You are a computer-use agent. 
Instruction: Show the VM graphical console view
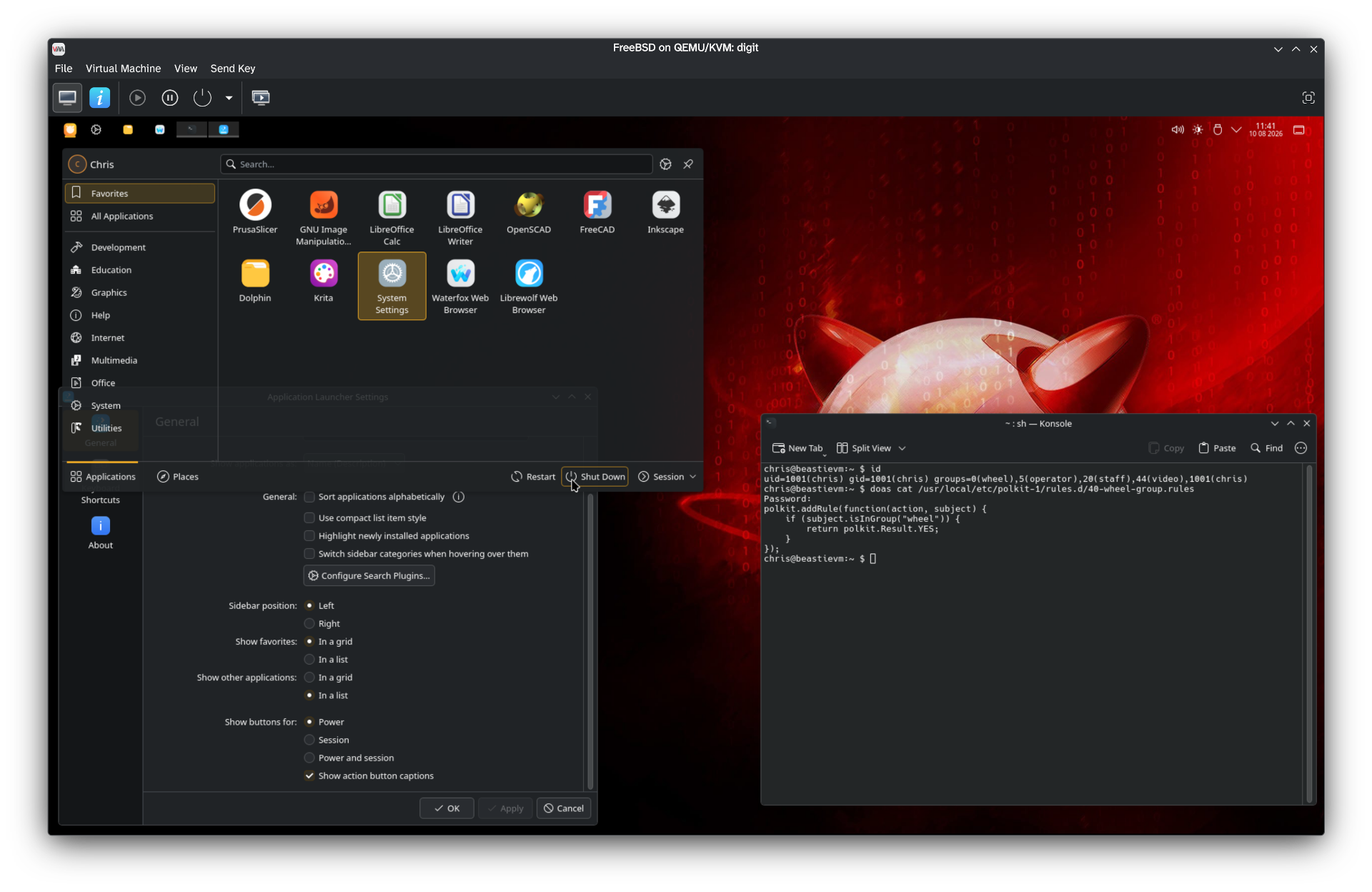point(67,98)
